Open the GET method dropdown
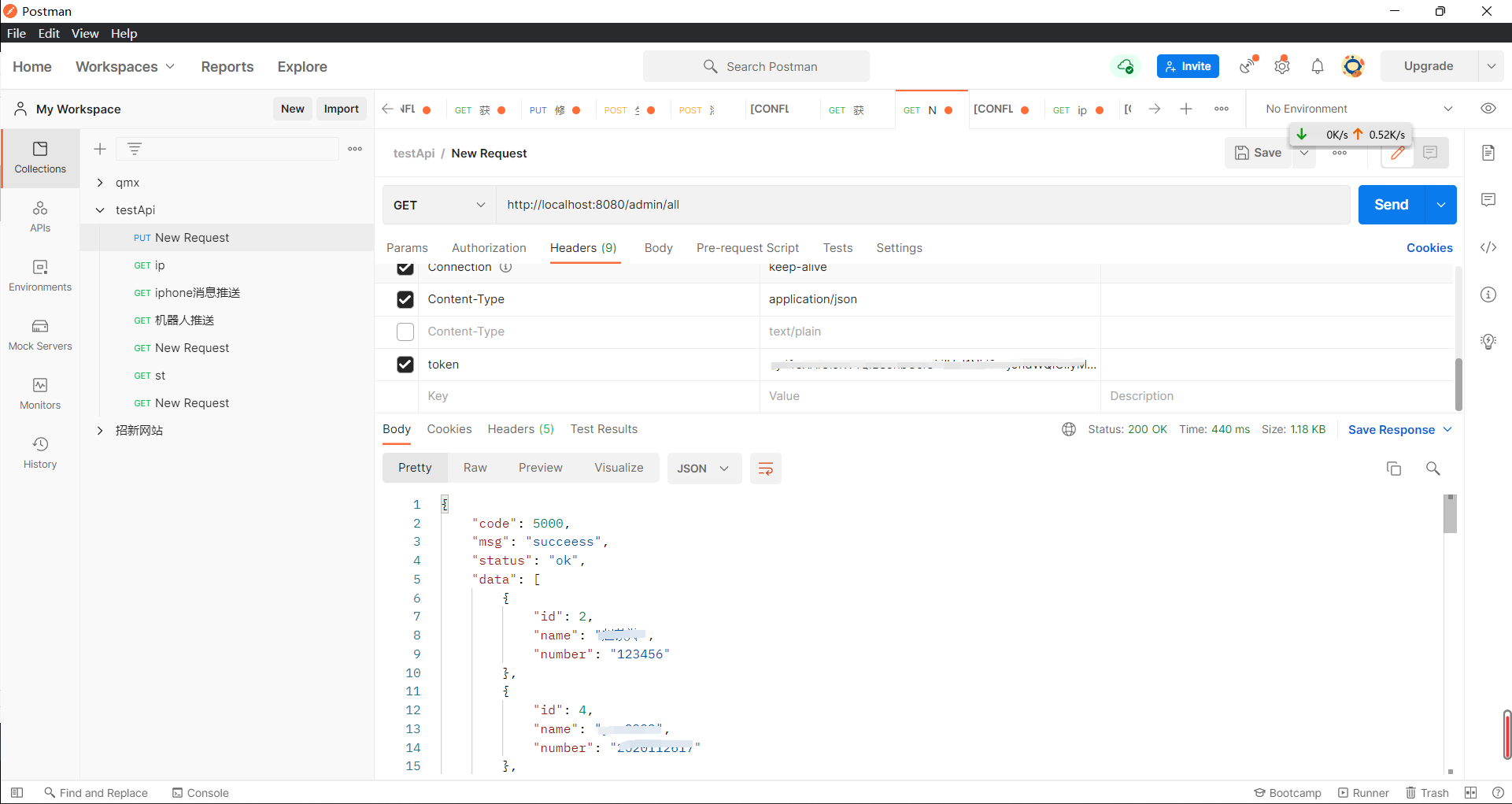 [439, 205]
